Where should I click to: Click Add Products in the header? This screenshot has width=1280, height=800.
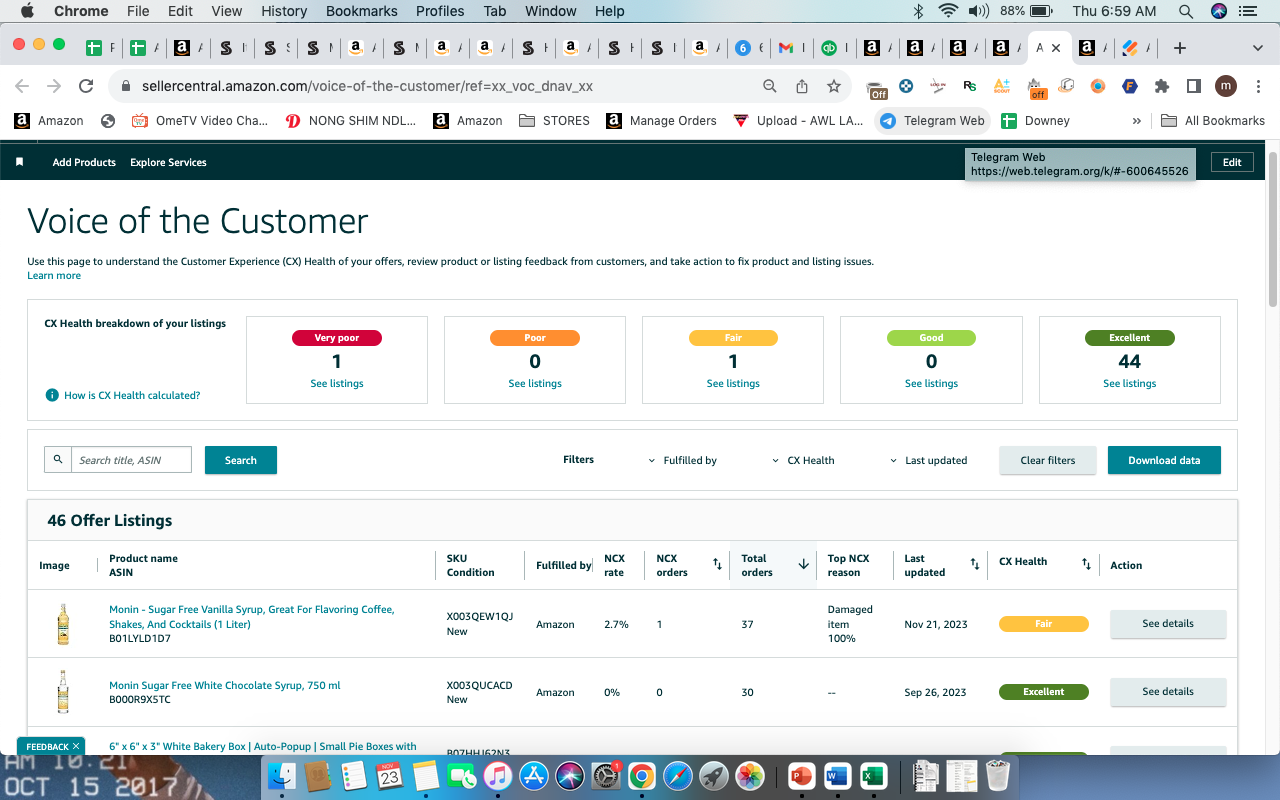coord(84,162)
